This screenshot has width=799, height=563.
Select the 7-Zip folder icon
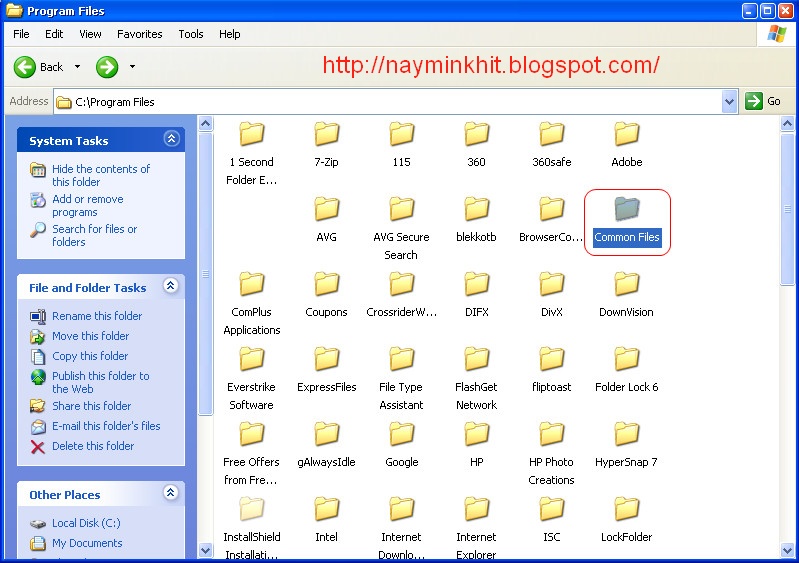(326, 134)
